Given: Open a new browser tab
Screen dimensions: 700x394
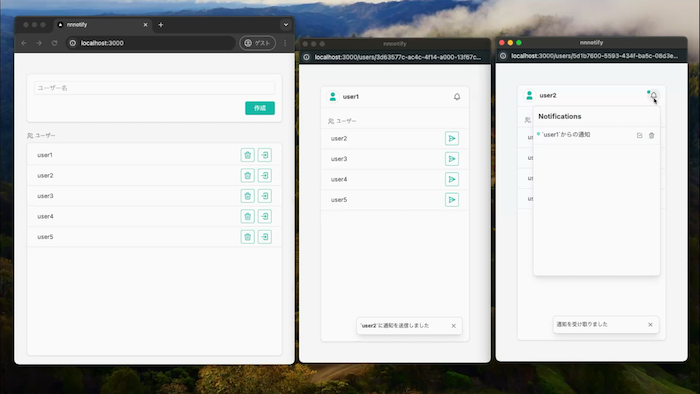Looking at the screenshot, I should (x=161, y=25).
